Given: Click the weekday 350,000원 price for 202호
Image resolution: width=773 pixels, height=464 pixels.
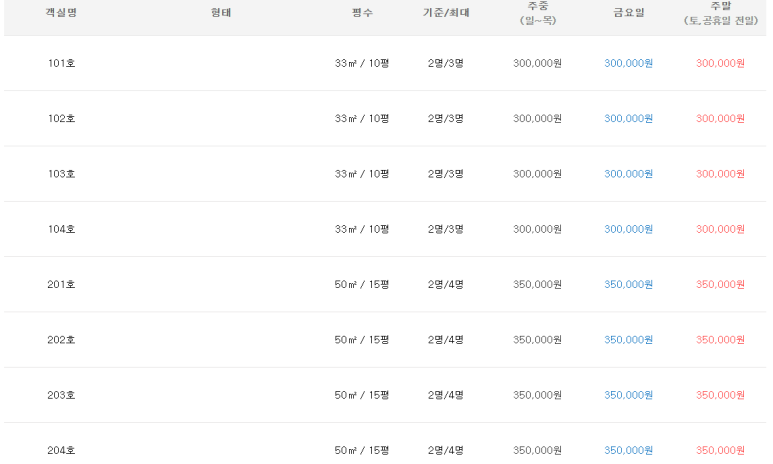Looking at the screenshot, I should 537,340.
